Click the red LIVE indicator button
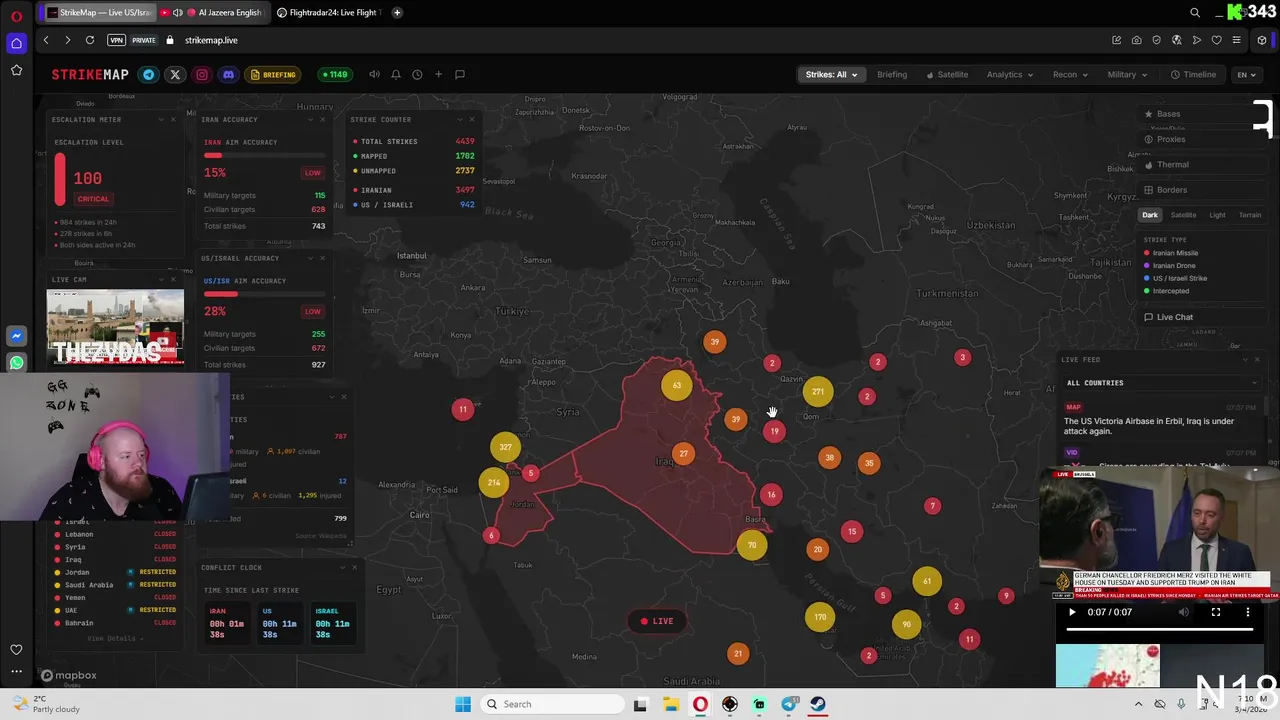 (x=657, y=621)
